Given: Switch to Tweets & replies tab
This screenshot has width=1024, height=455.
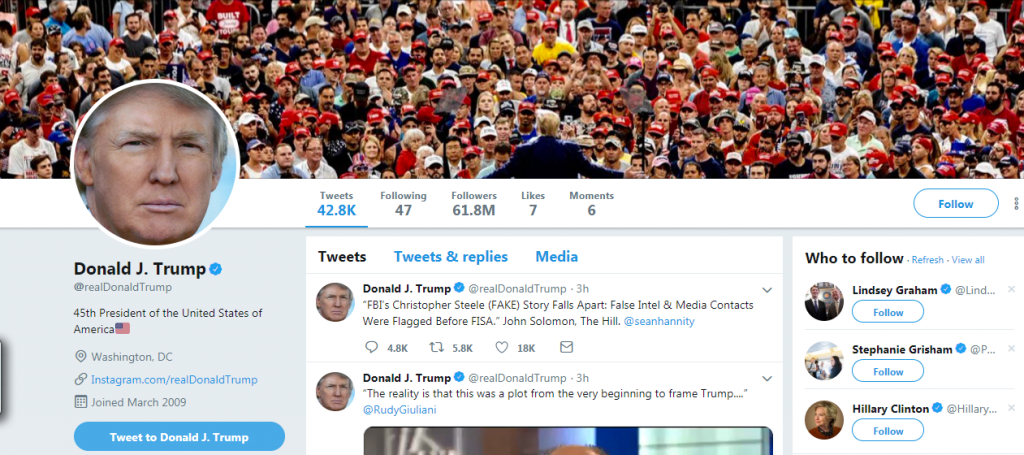Looking at the screenshot, I should (x=451, y=257).
